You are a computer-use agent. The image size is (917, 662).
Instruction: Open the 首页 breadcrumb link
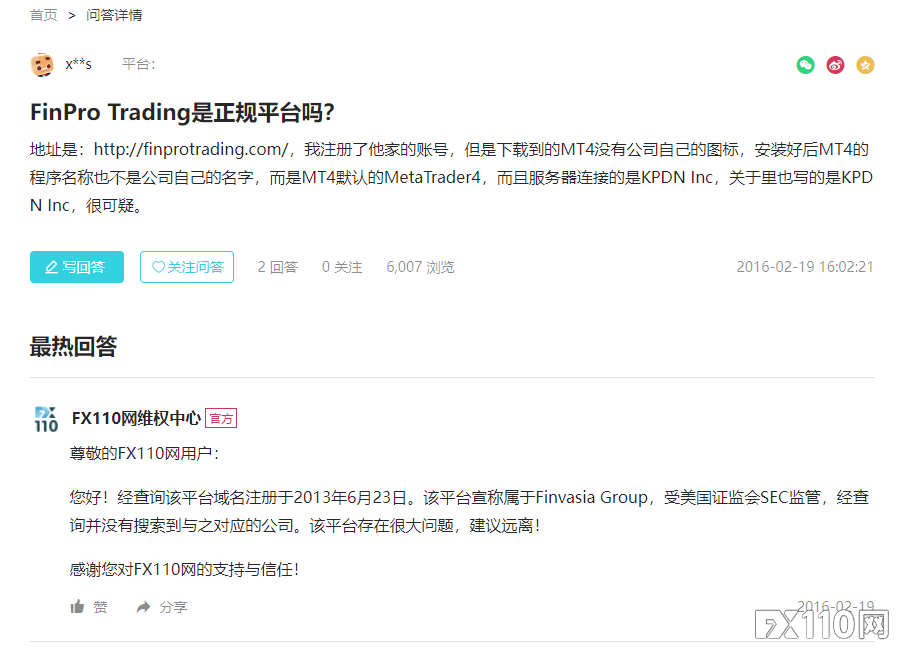(44, 15)
